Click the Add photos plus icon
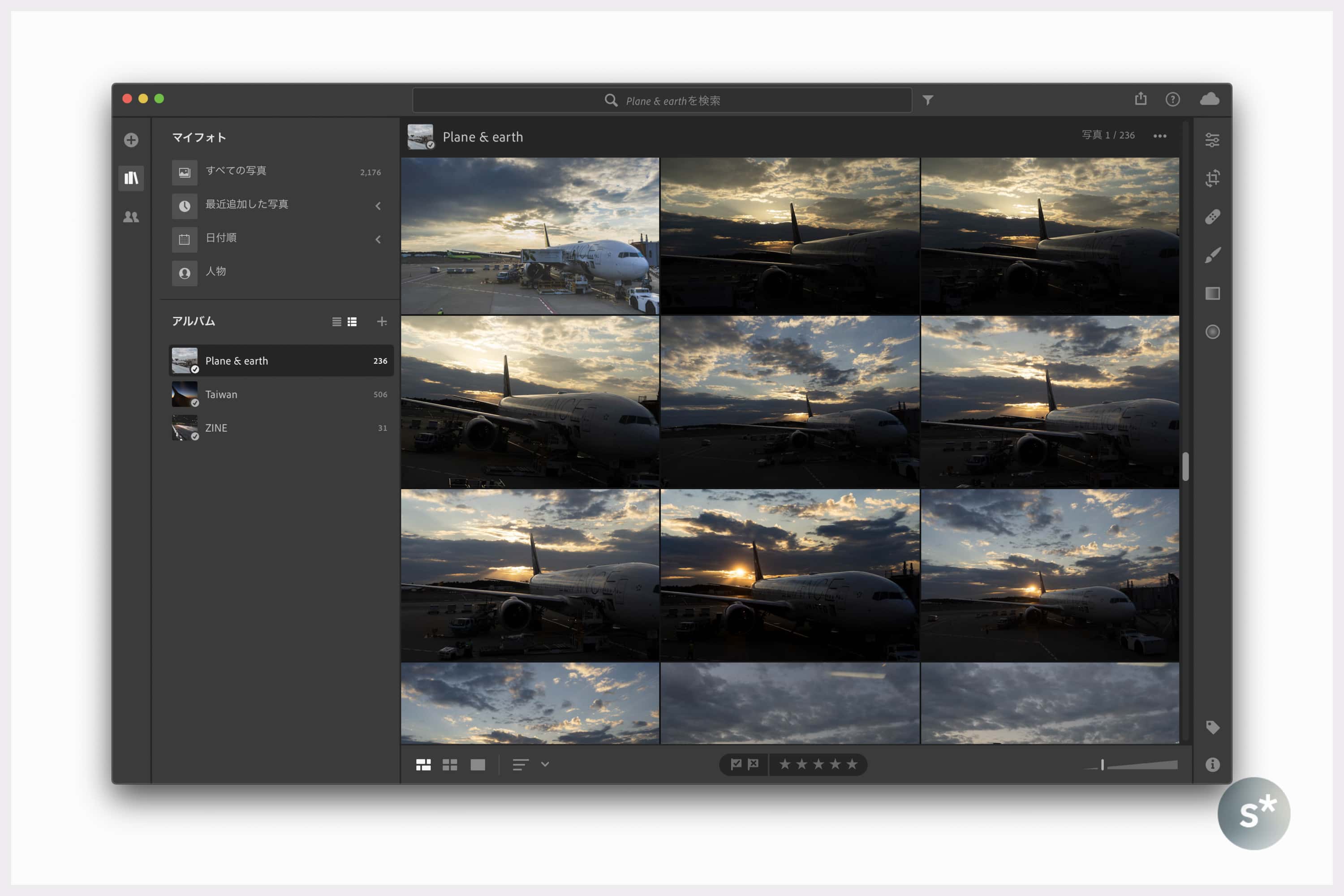 pyautogui.click(x=131, y=140)
